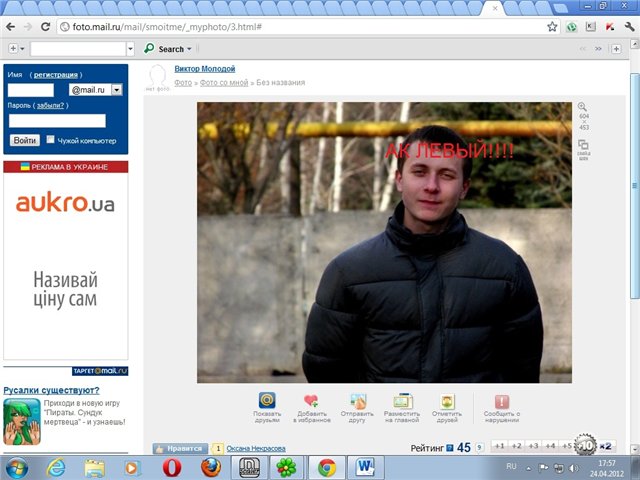Click the red Kaspersky extension icon
This screenshot has width=640, height=480.
click(610, 27)
